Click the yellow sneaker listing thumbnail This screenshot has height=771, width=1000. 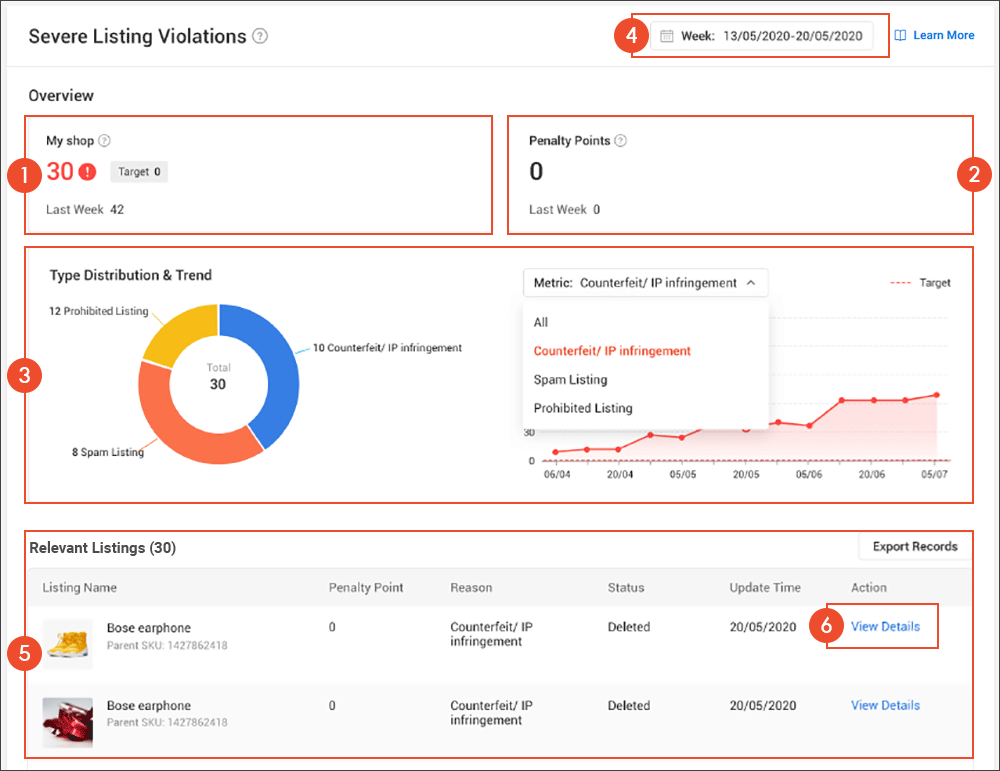click(x=68, y=643)
